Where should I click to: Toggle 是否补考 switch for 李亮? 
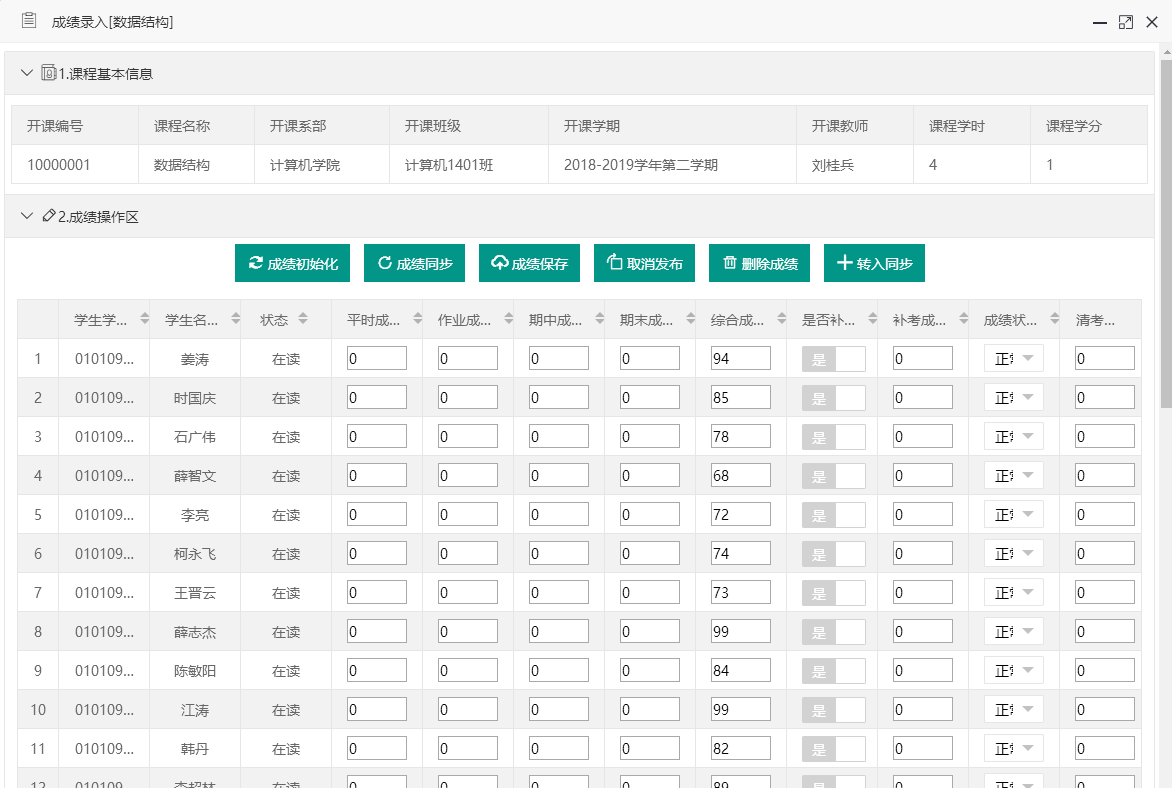tap(833, 514)
